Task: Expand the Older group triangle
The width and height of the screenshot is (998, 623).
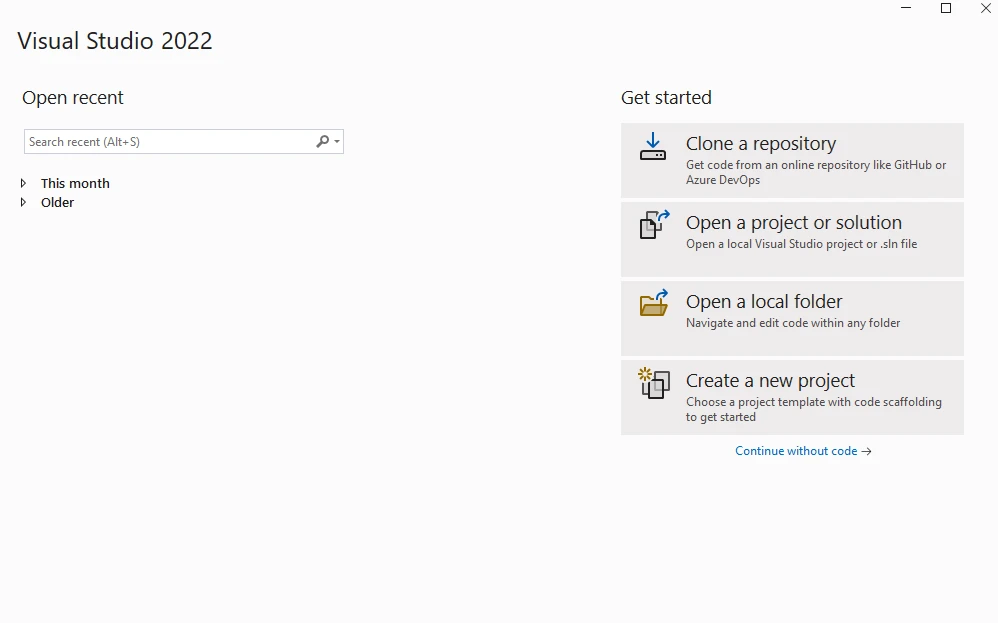Action: tap(24, 202)
